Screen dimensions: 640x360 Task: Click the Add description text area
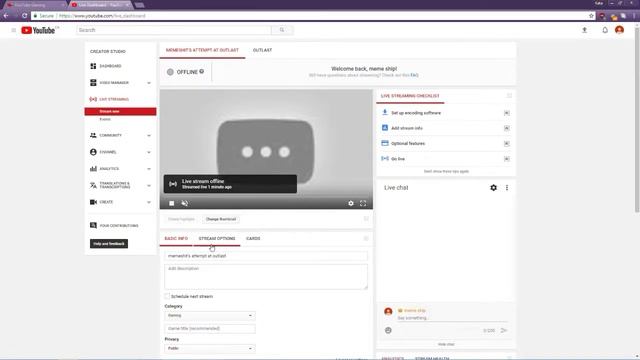[266, 277]
